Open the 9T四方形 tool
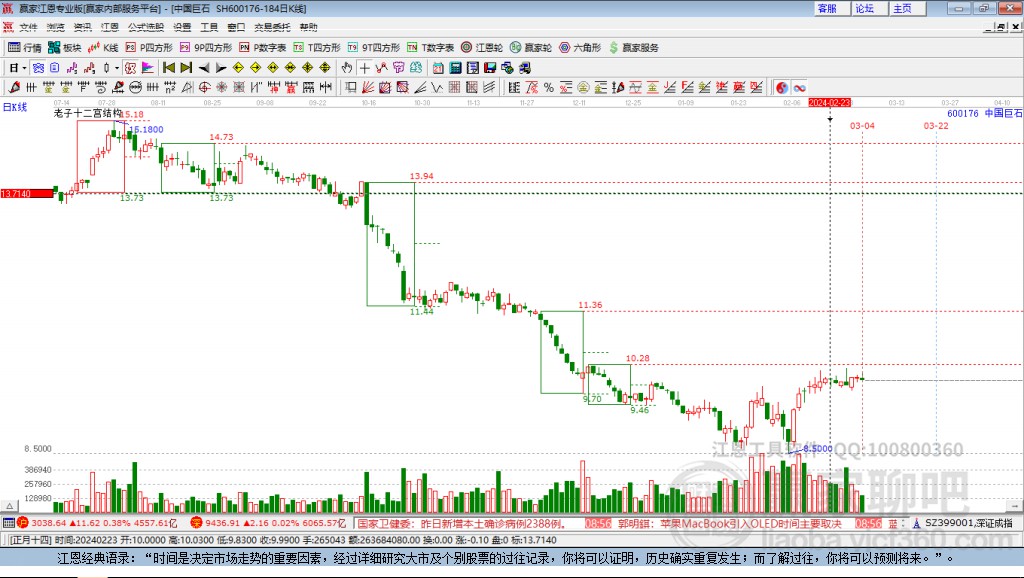 click(x=374, y=48)
